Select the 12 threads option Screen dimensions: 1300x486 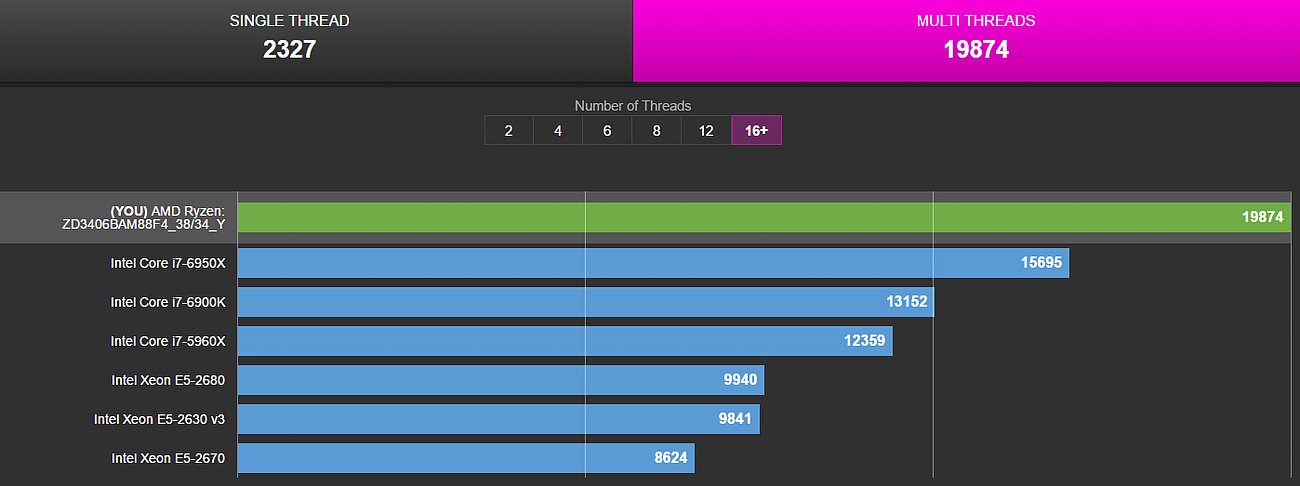point(706,131)
